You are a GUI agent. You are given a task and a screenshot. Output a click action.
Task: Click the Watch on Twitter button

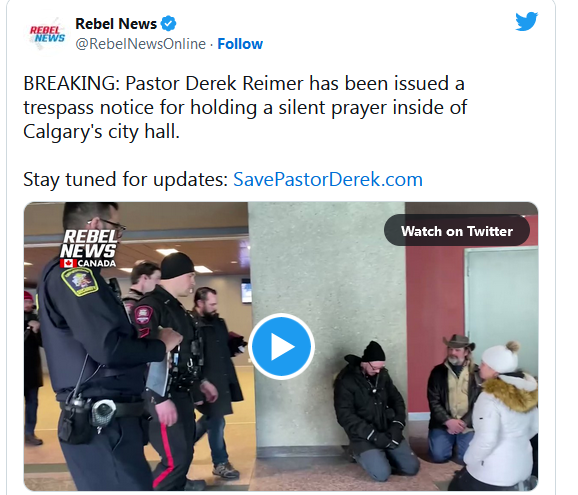[457, 231]
